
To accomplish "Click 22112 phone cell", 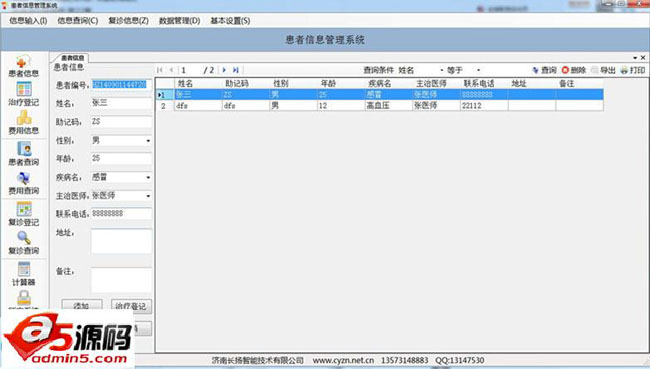I will 484,105.
